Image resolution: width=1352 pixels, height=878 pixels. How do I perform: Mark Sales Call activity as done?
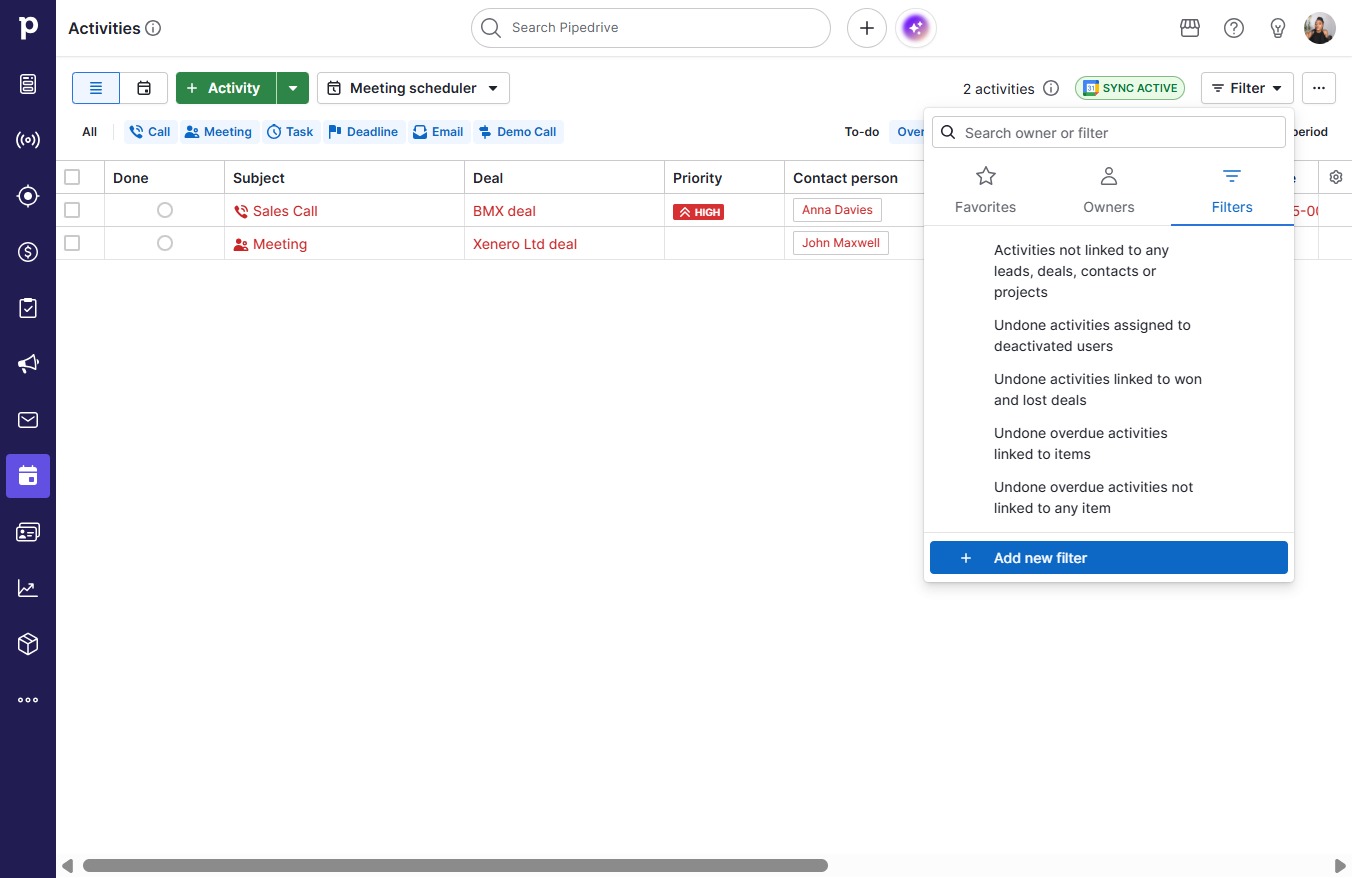pos(165,210)
